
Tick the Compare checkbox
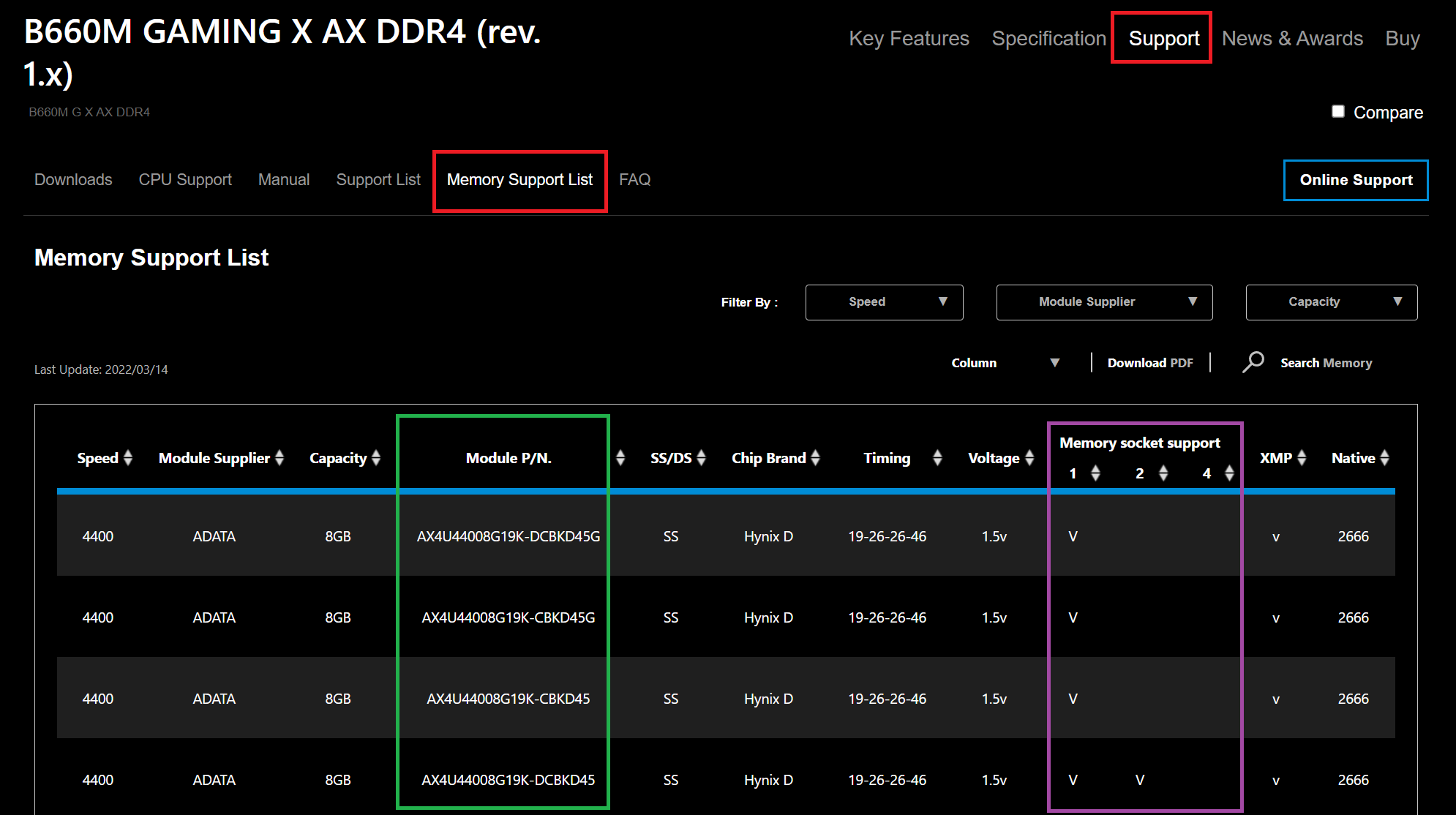(1338, 111)
